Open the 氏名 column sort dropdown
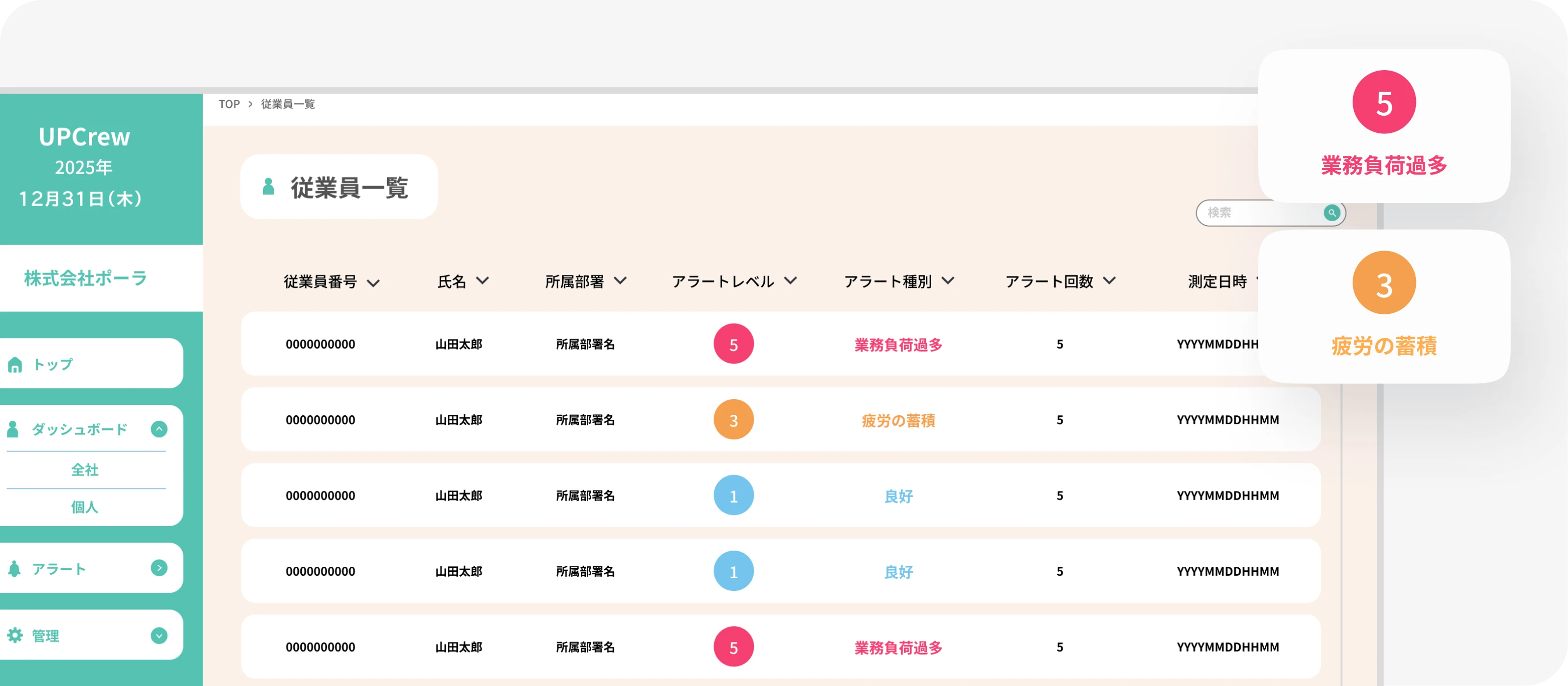The image size is (1568, 686). [x=483, y=281]
